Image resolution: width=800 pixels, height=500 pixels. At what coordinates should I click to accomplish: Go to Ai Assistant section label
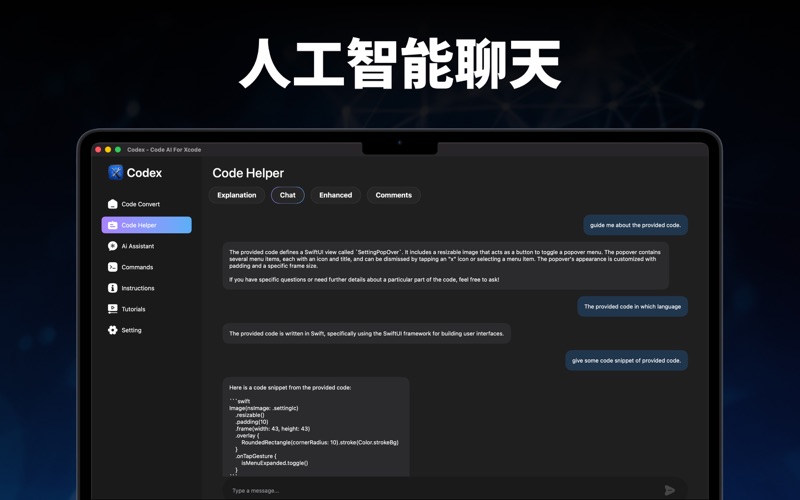[x=138, y=246]
